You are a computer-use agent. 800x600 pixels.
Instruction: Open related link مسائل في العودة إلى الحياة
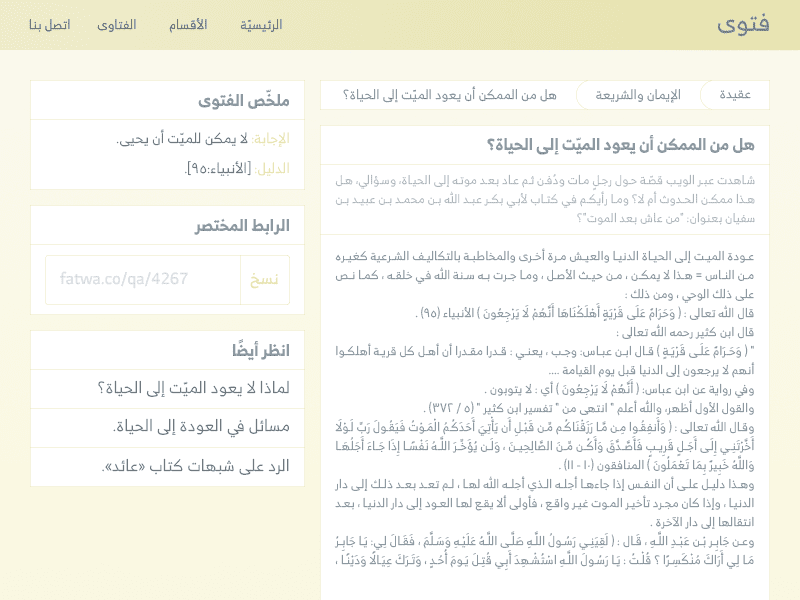point(167,428)
